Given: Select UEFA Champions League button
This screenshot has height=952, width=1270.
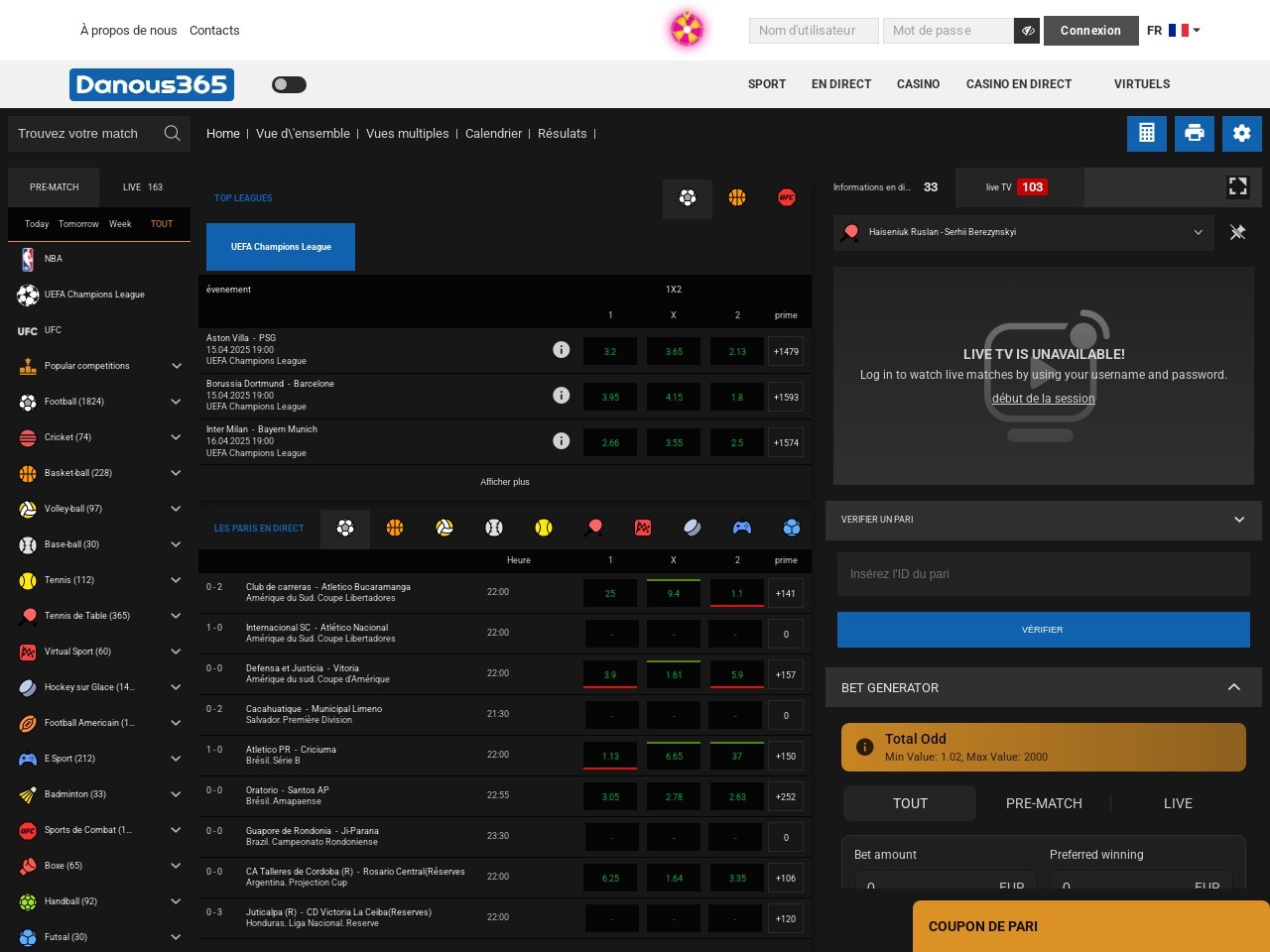Looking at the screenshot, I should tap(281, 247).
